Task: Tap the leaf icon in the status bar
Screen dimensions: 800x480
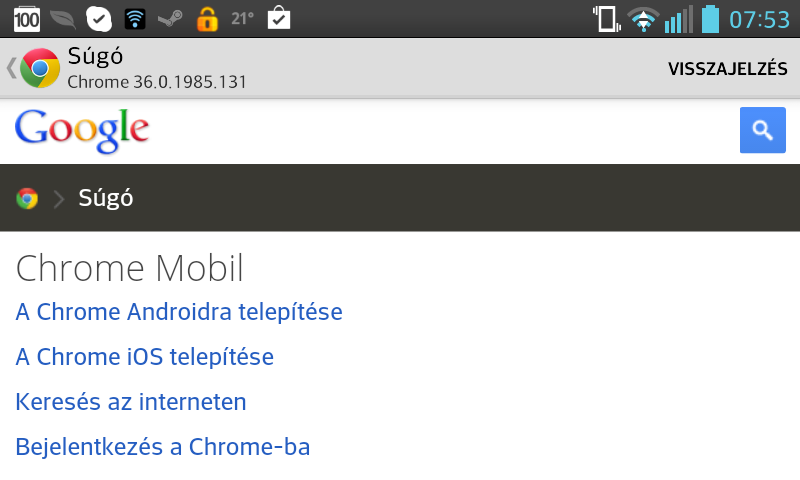Action: (62, 18)
